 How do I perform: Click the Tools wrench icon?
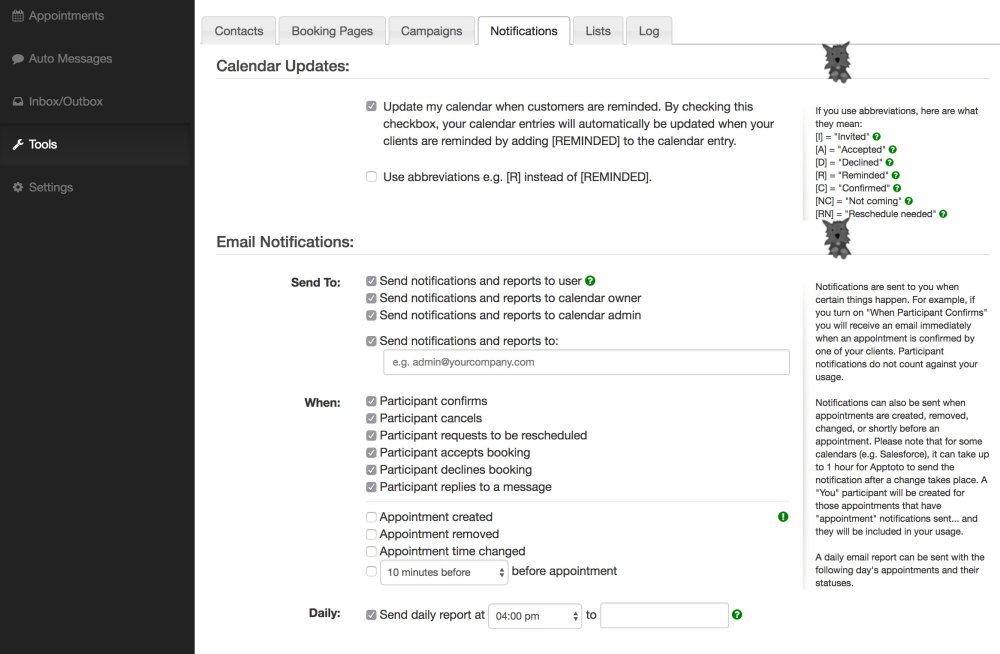18,144
